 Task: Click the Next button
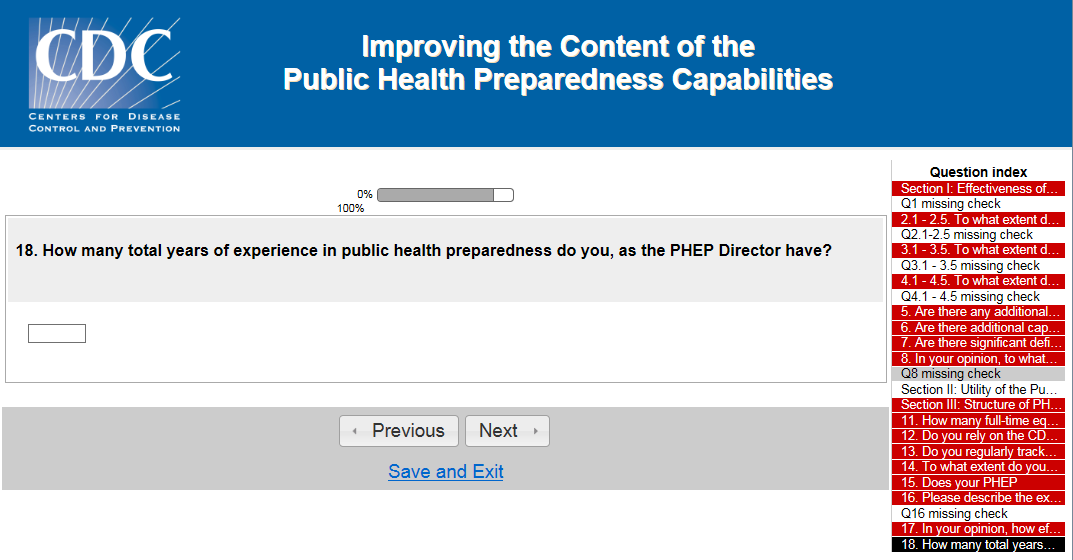(507, 431)
